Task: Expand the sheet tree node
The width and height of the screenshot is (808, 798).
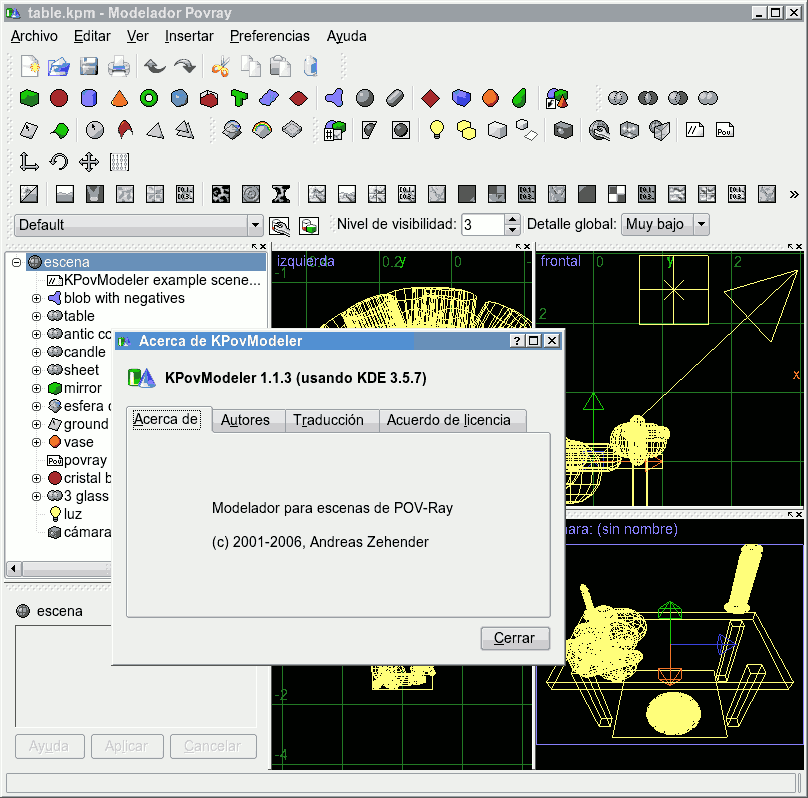Action: tap(36, 370)
